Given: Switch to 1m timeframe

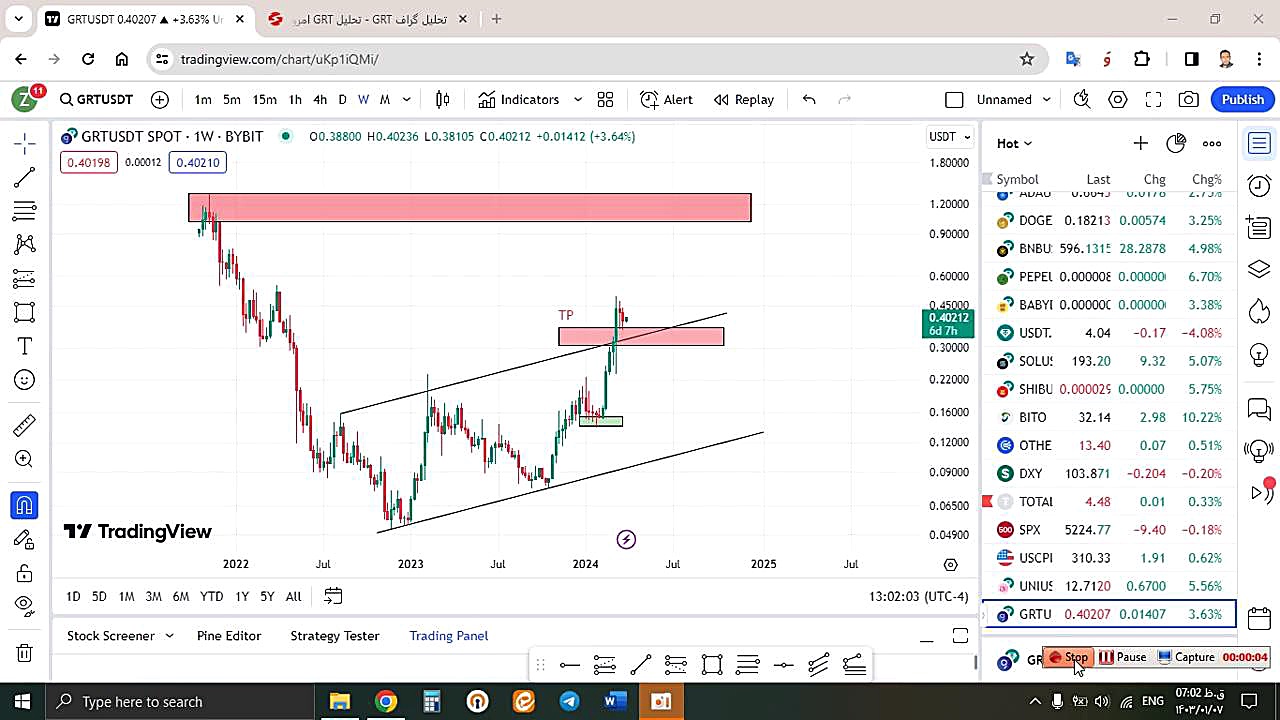Looking at the screenshot, I should 203,99.
